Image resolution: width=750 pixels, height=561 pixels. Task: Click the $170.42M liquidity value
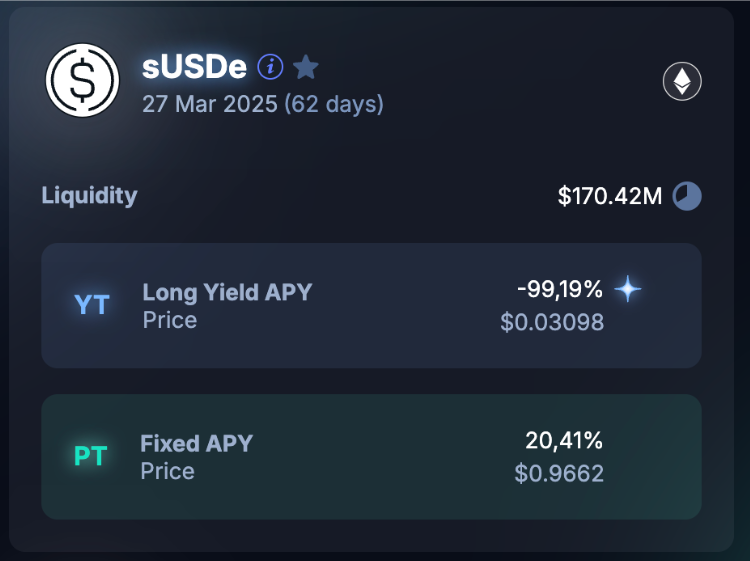click(610, 196)
